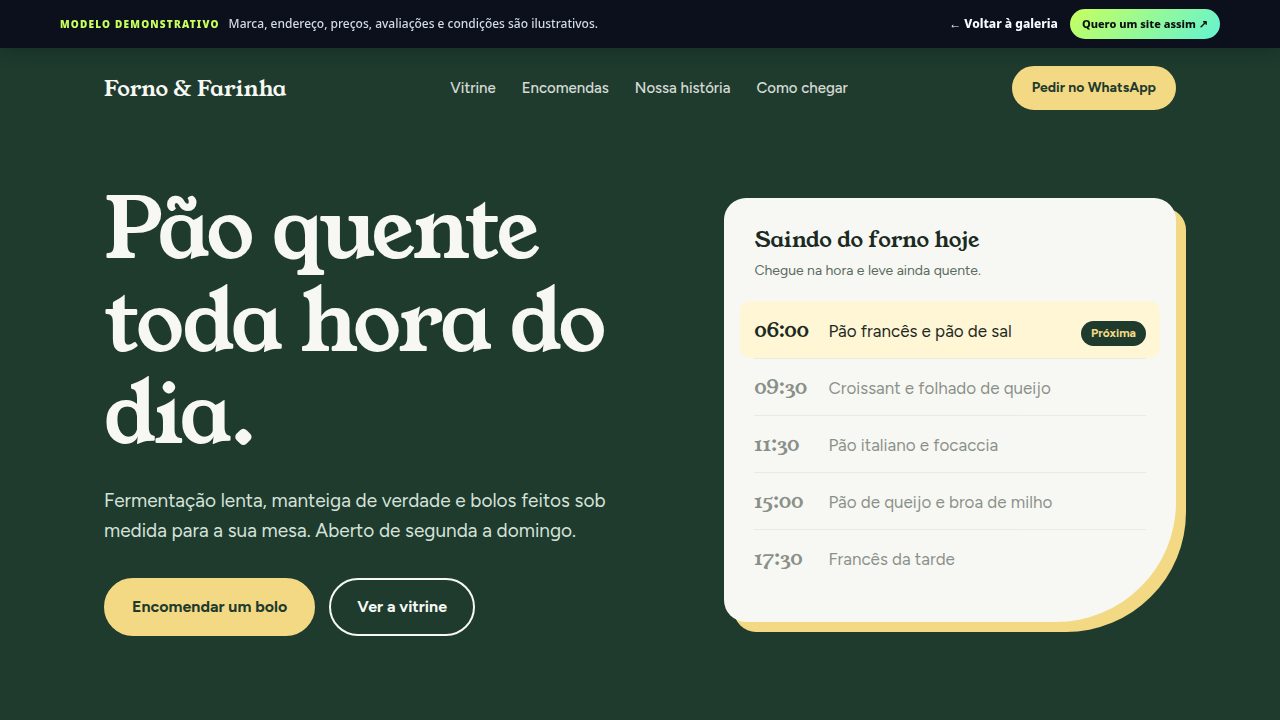This screenshot has height=720, width=1280.
Task: Select Como chegar nav item
Action: coord(802,88)
